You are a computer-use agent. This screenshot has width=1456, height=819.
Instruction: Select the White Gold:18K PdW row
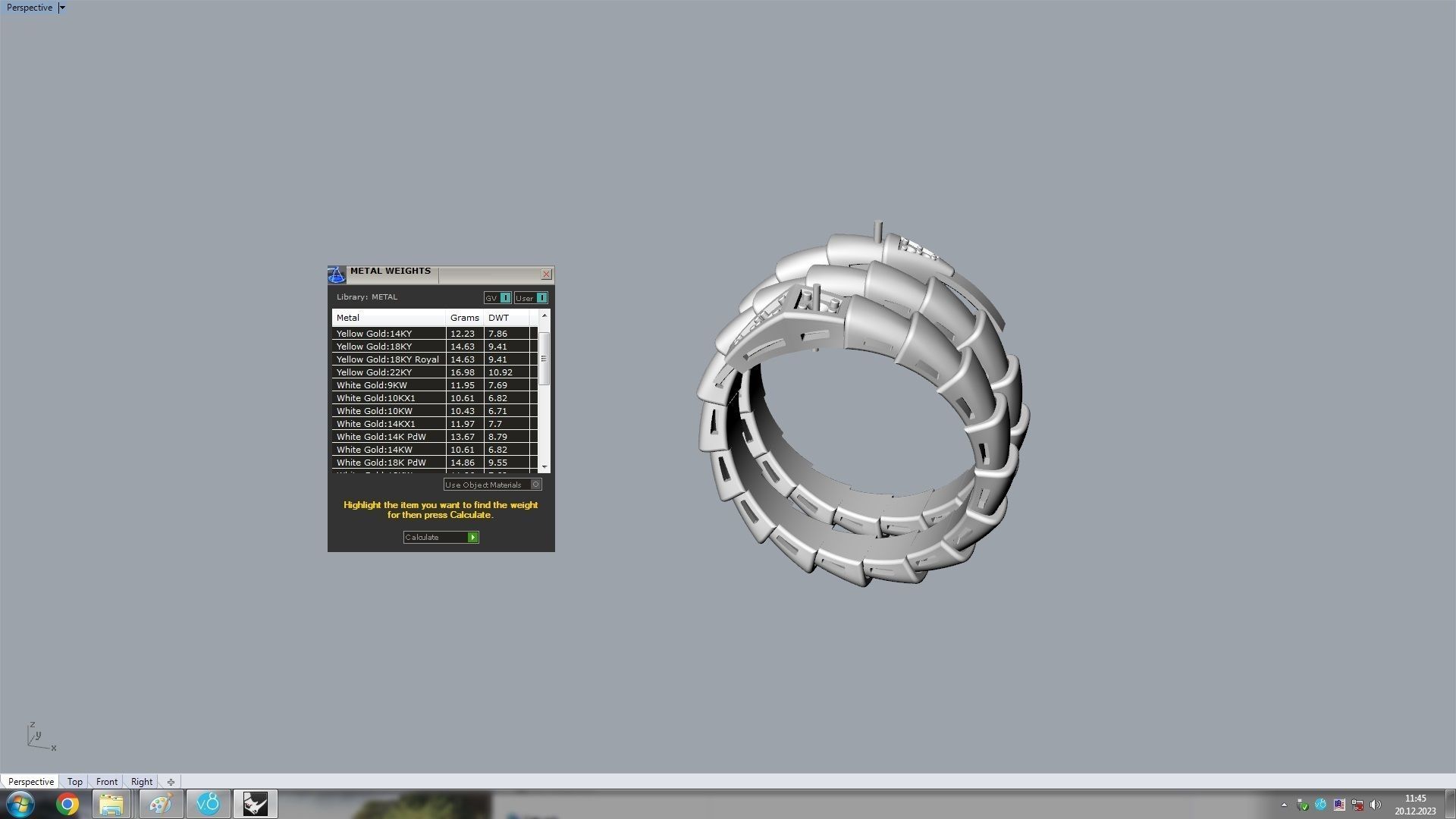coord(435,463)
